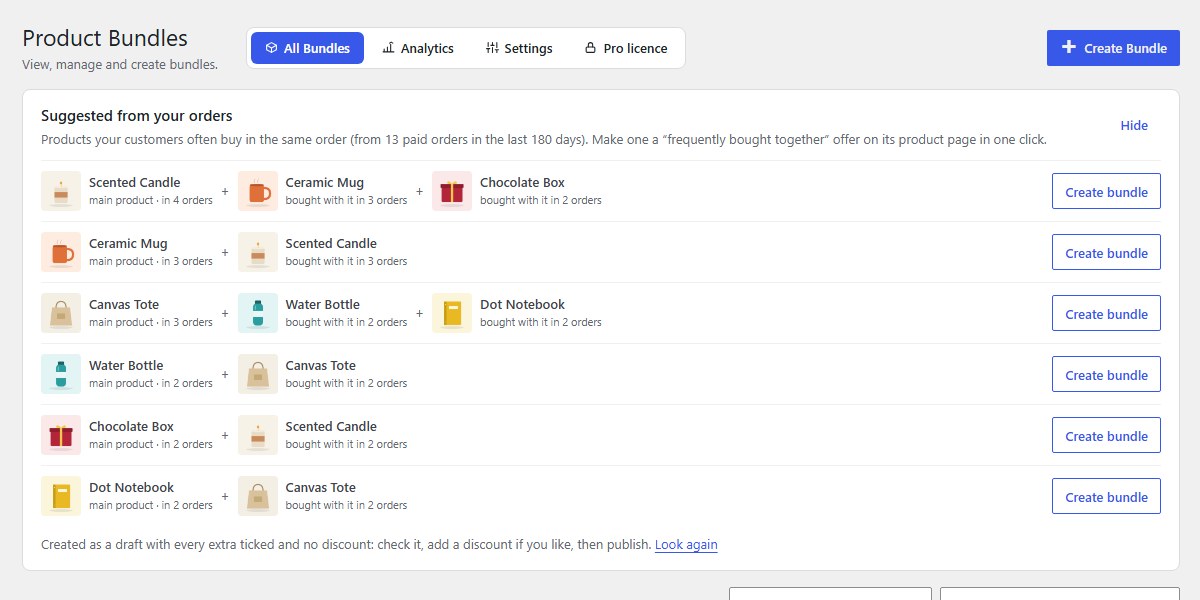Image resolution: width=1200 pixels, height=600 pixels.
Task: Switch to the All Bundles tab
Action: pos(308,48)
